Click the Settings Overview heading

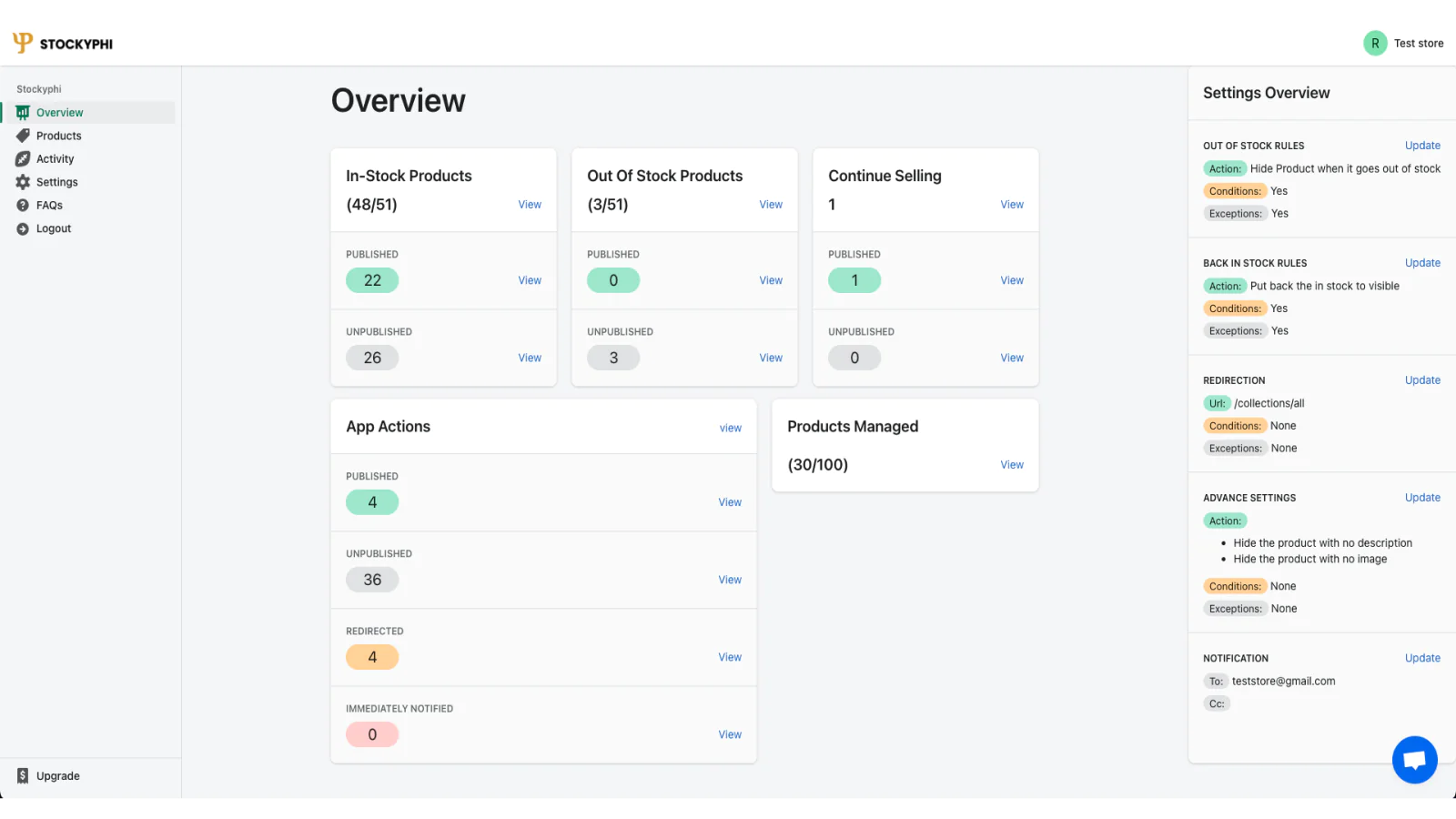click(1266, 93)
